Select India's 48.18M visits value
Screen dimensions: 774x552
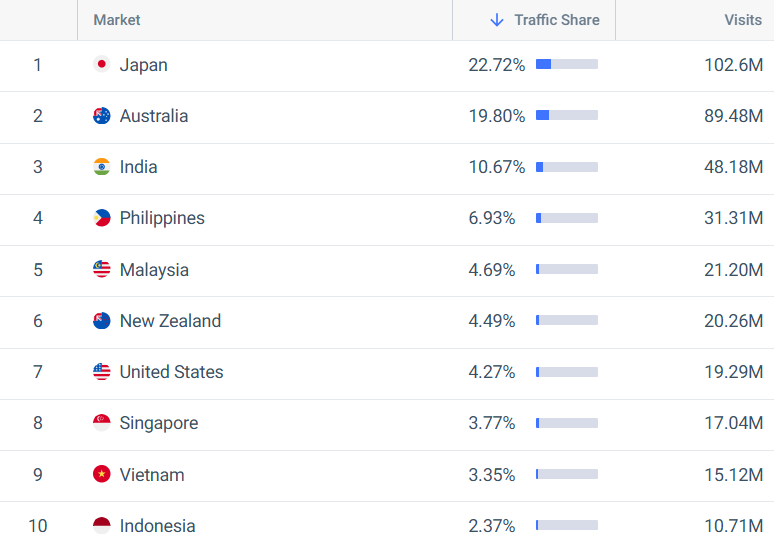pyautogui.click(x=734, y=167)
